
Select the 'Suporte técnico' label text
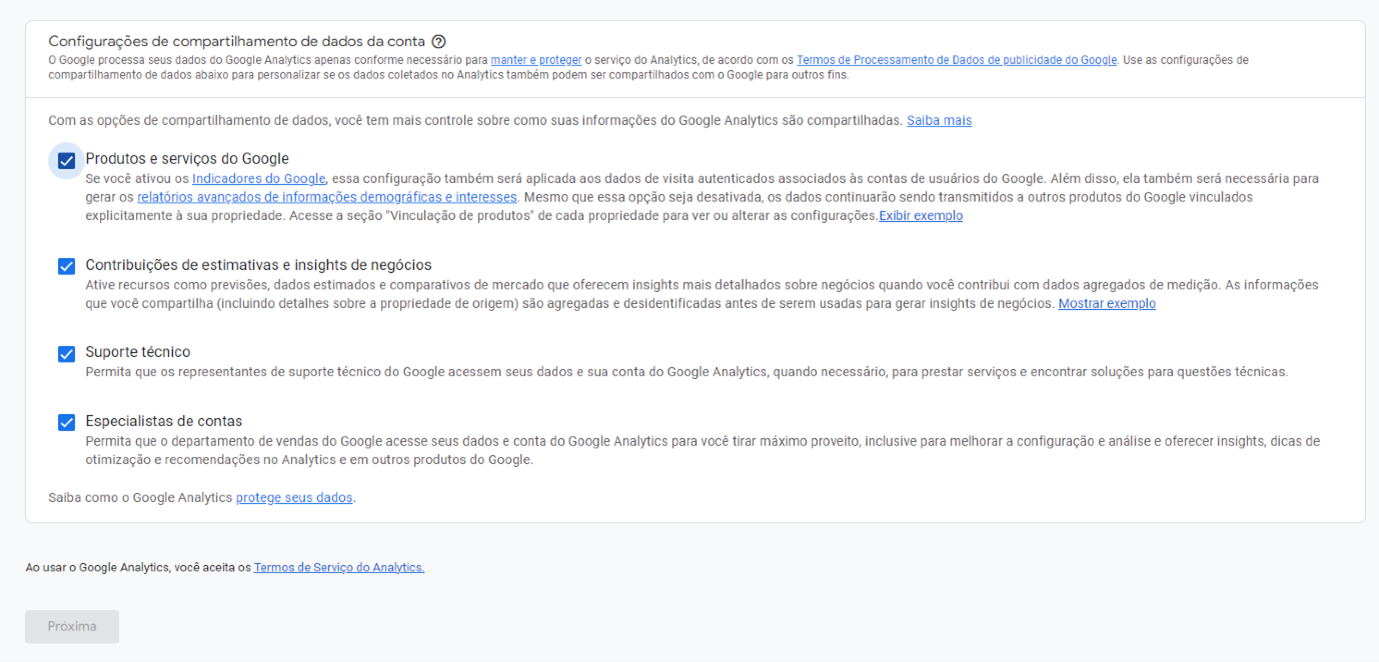[x=138, y=352]
